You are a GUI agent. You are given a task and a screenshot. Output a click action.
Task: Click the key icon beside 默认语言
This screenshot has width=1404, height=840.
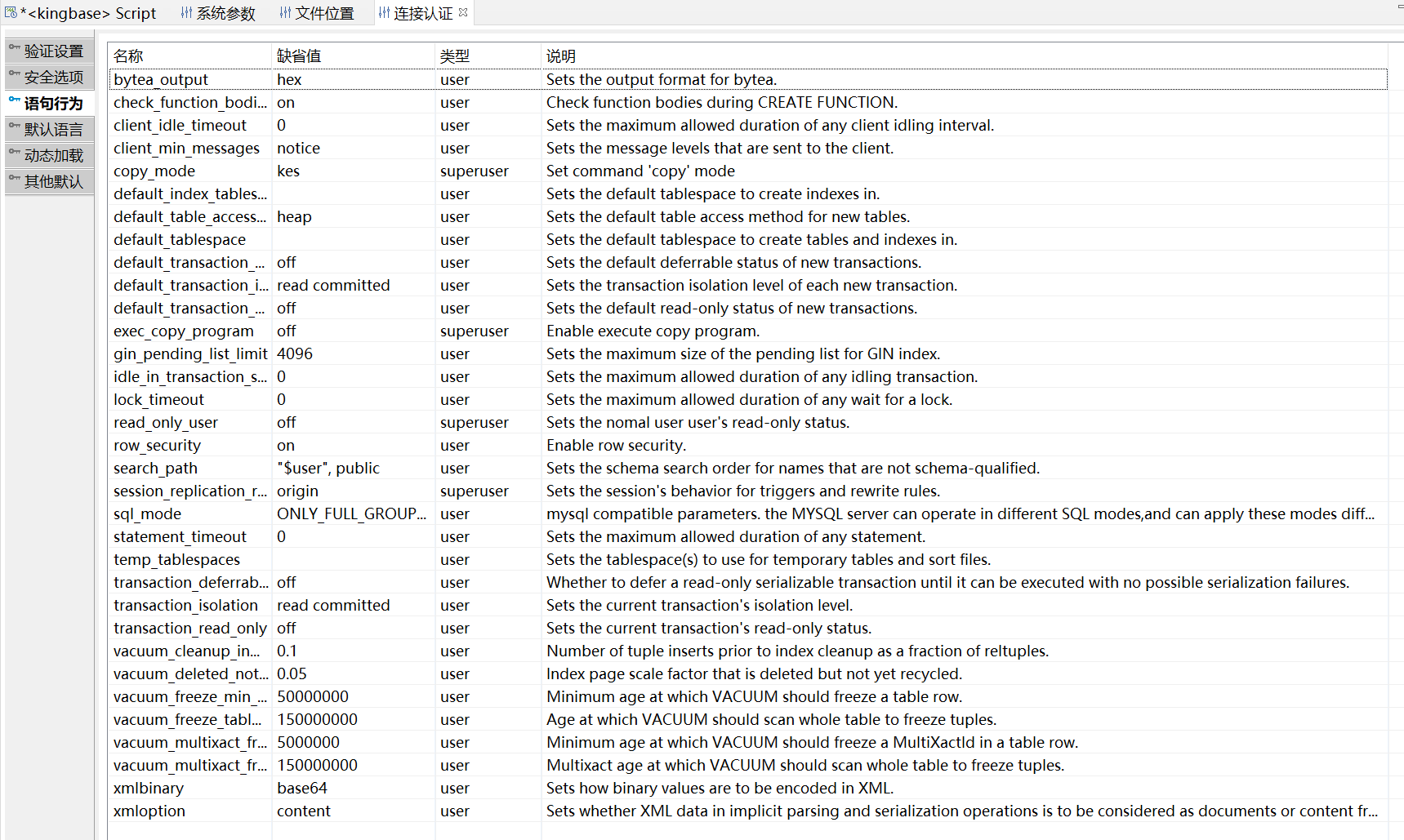coord(14,128)
